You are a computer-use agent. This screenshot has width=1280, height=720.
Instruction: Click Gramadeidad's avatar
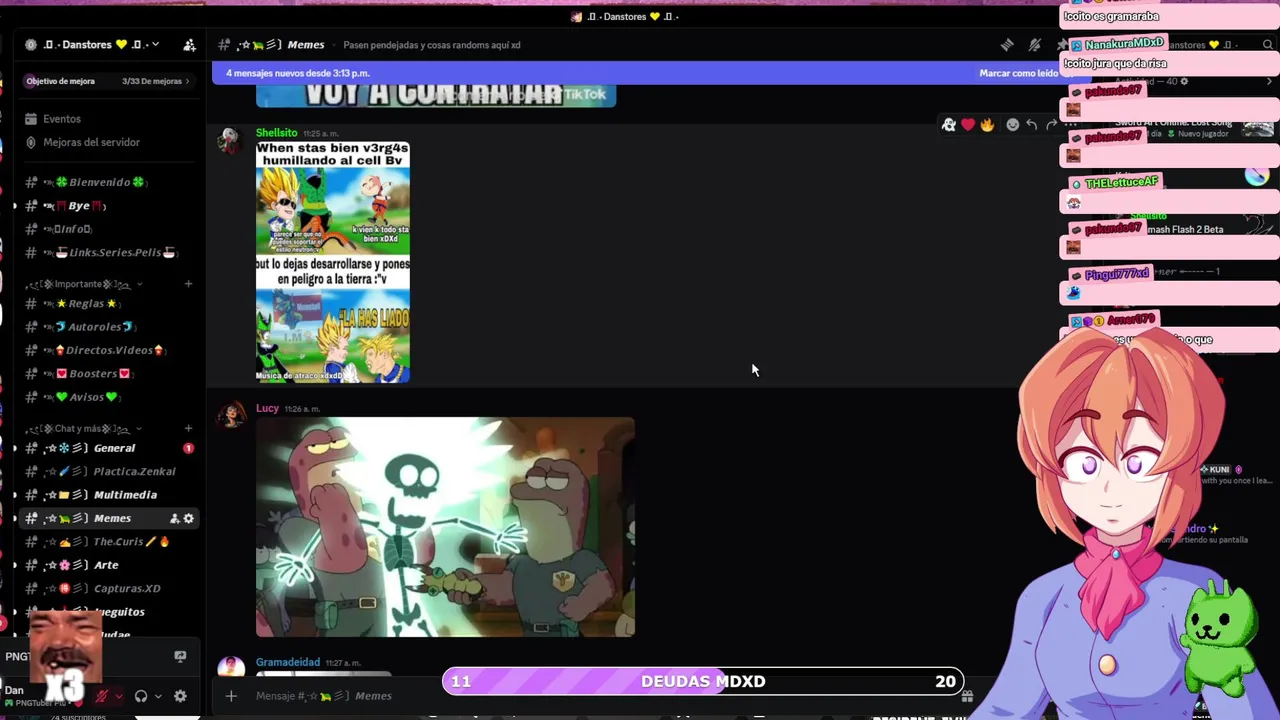coord(231,667)
